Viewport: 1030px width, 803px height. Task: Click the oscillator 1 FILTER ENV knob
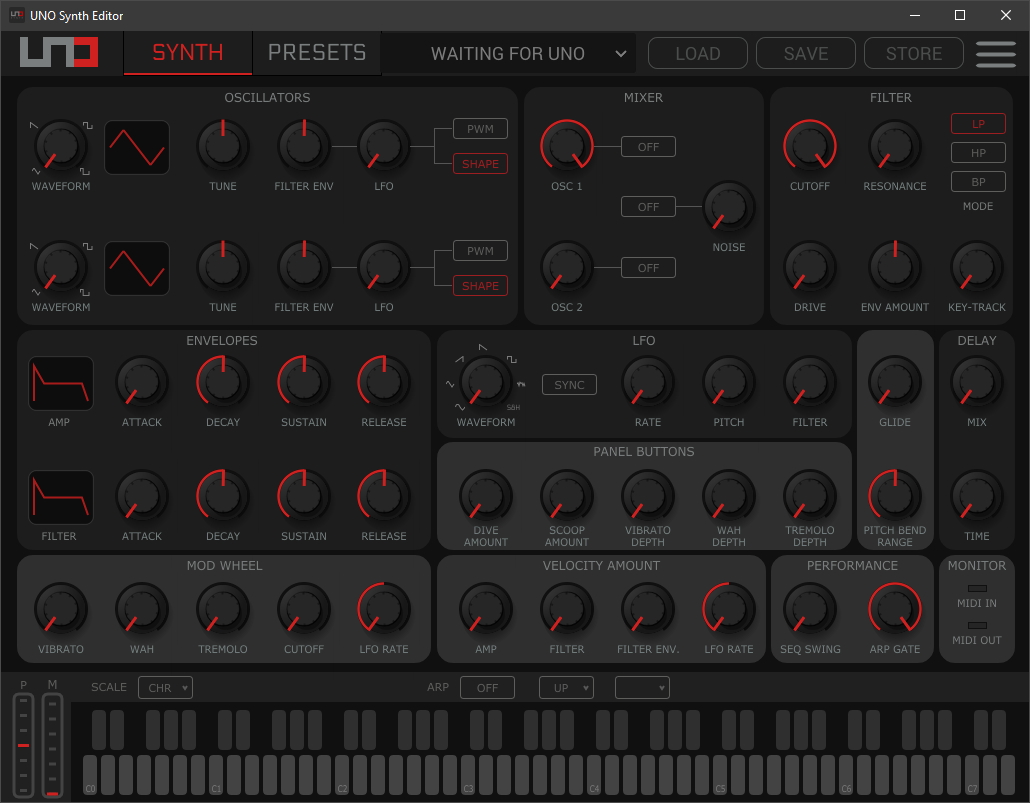point(303,147)
